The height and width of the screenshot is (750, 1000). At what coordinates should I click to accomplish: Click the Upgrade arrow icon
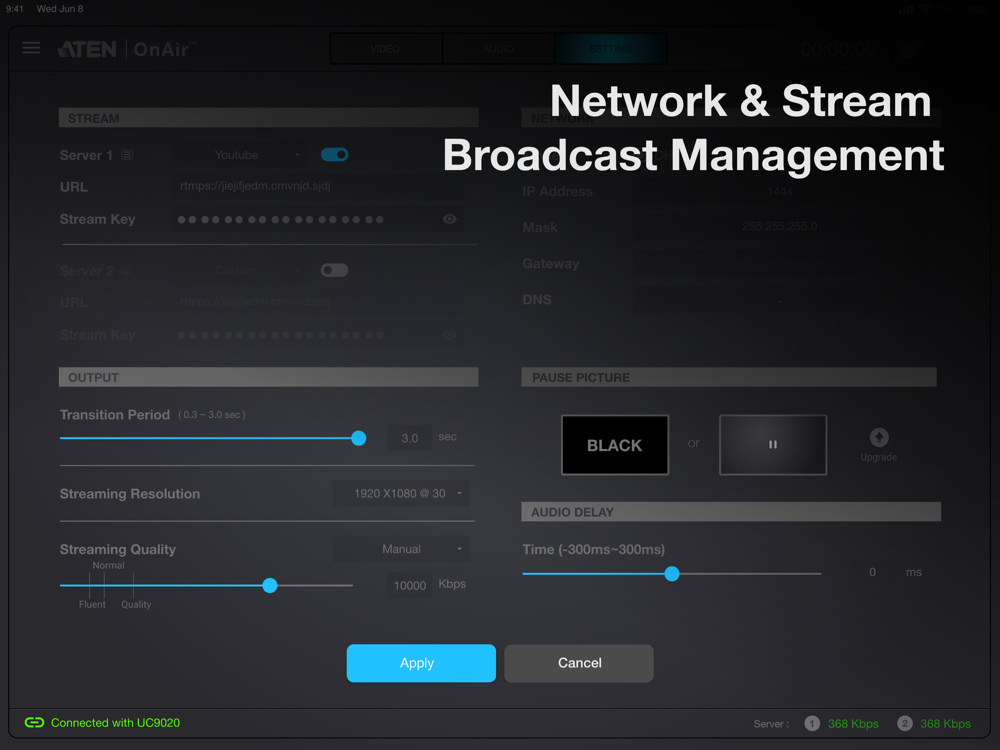(879, 438)
